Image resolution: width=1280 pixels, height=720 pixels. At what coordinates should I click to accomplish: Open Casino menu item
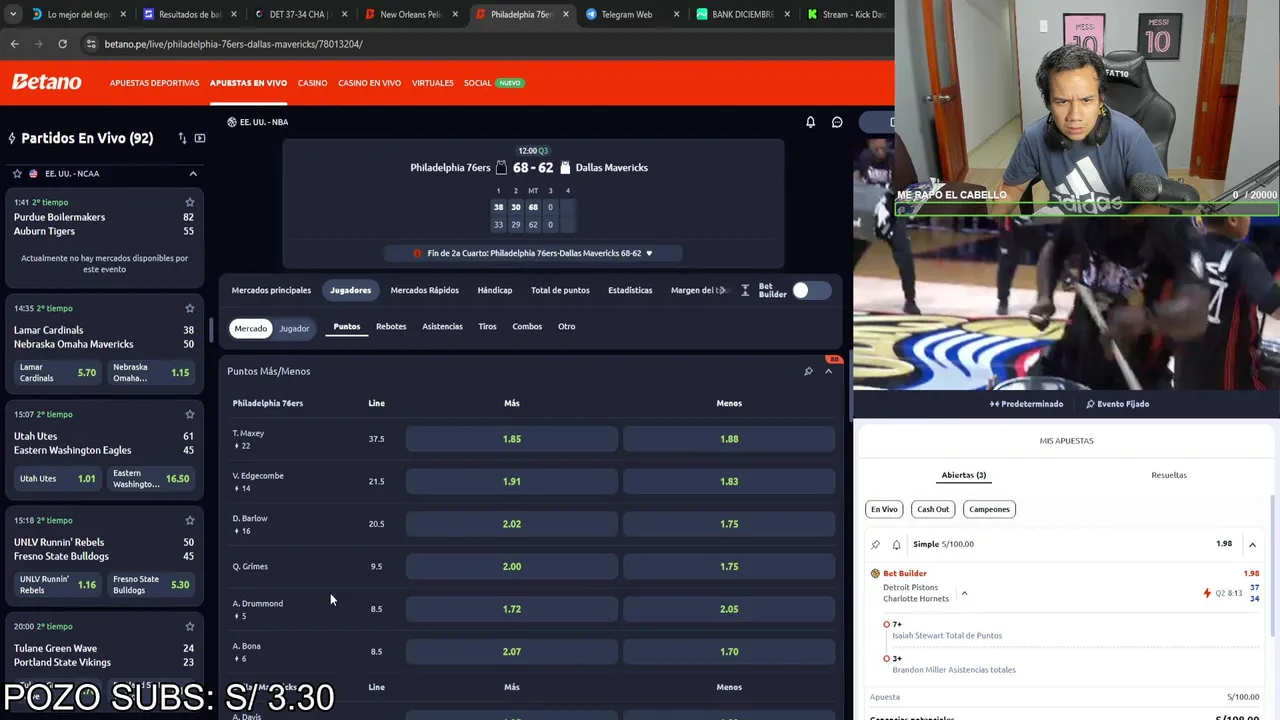(312, 83)
